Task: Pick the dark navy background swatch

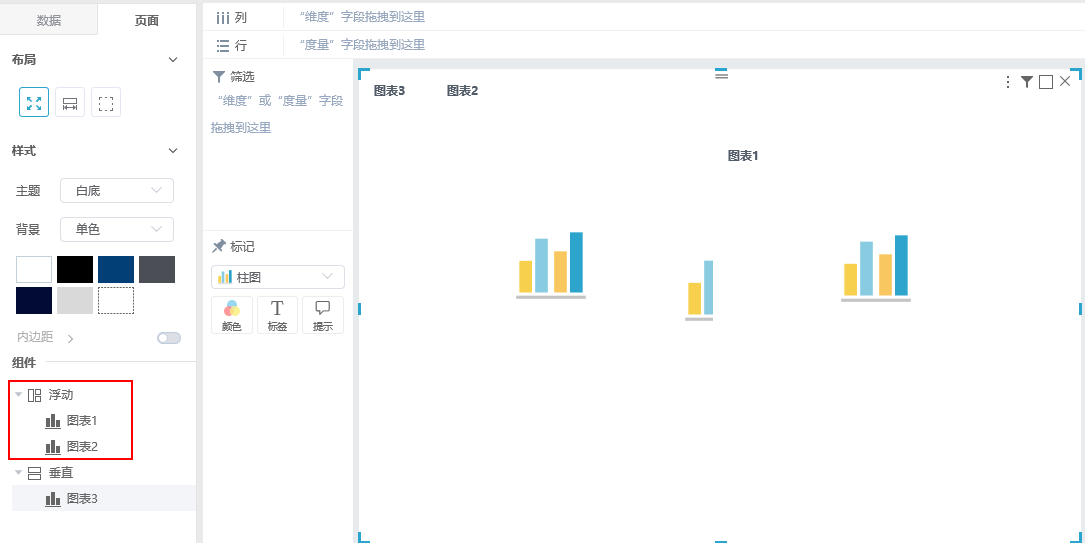Action: 34,301
